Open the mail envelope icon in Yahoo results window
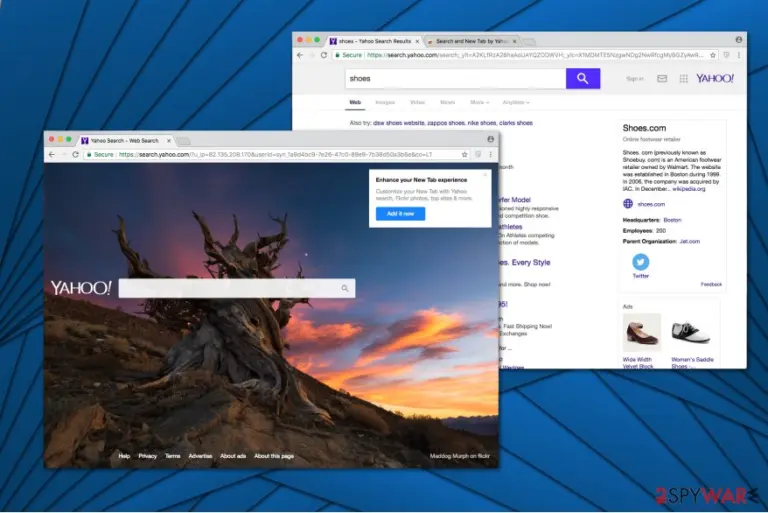Image resolution: width=768 pixels, height=513 pixels. click(662, 78)
